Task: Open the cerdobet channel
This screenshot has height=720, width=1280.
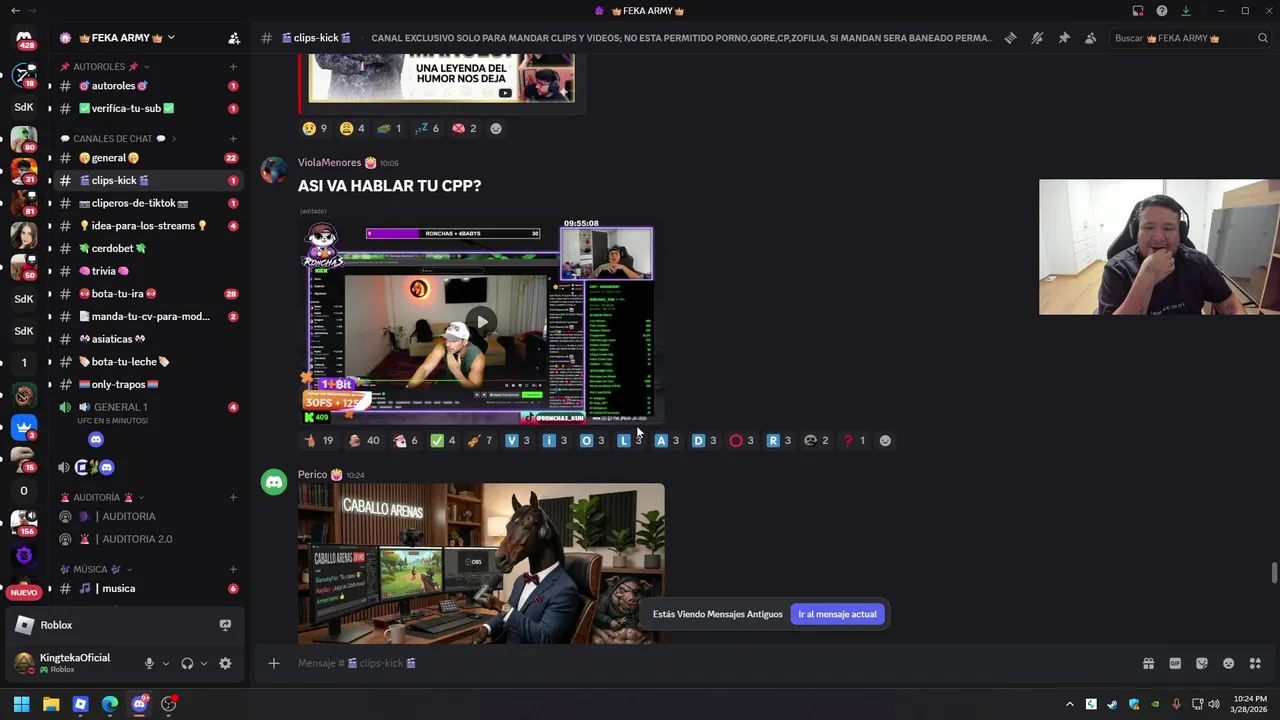Action: [x=148, y=248]
